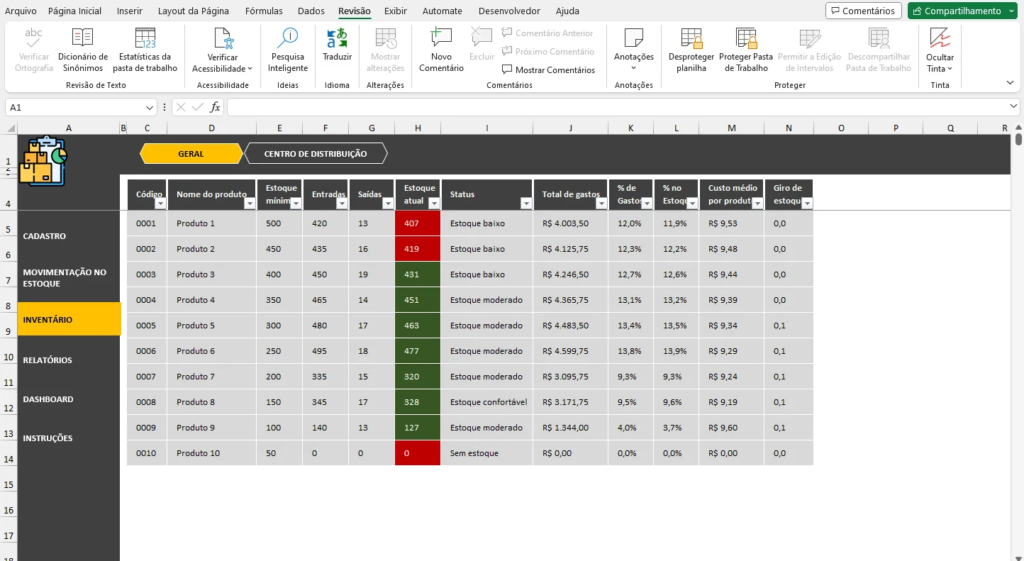Click the insert function fx icon
This screenshot has height=561, width=1024.
tap(215, 107)
